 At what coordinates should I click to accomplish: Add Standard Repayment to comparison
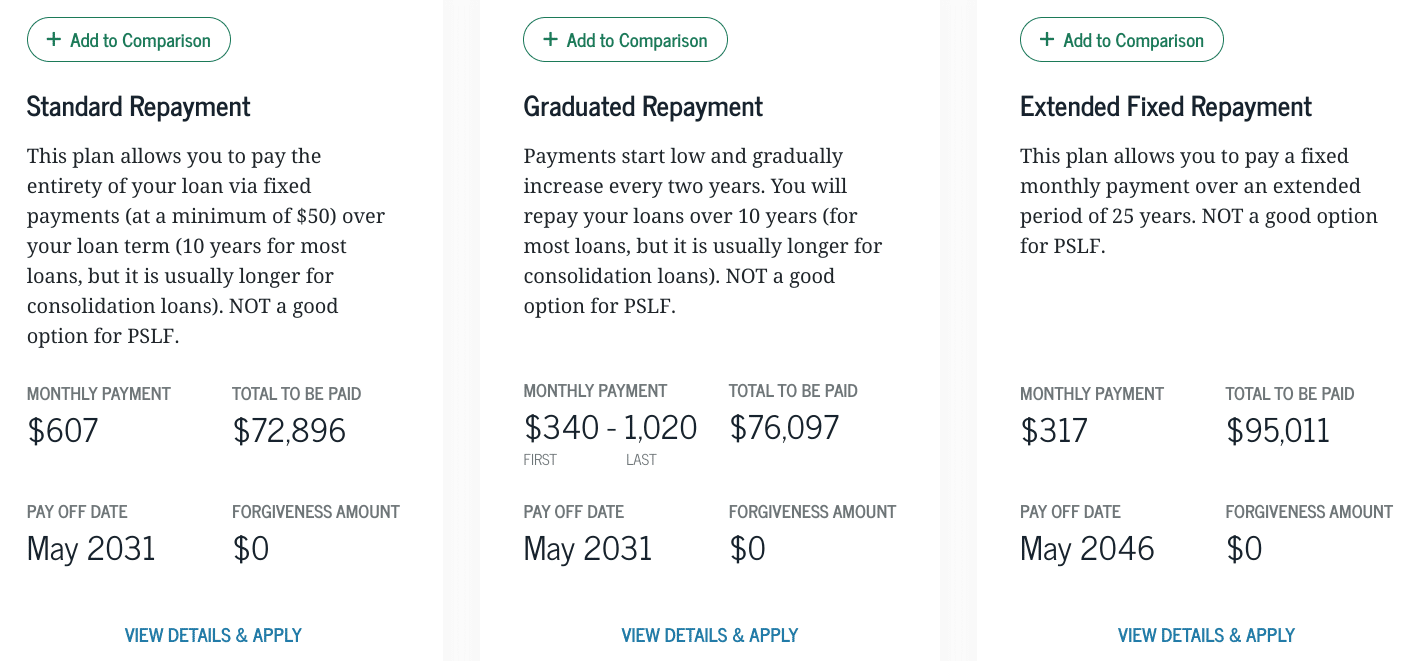[129, 39]
